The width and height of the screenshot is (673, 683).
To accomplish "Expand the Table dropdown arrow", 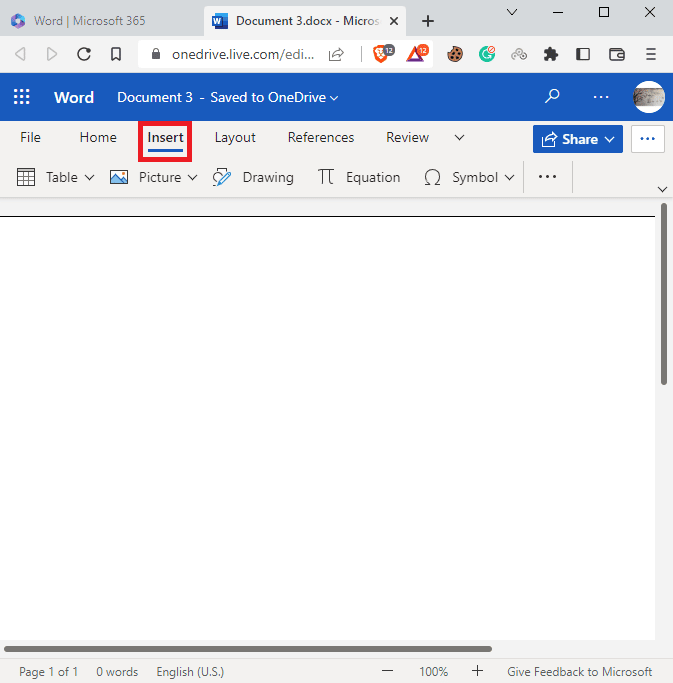I will point(89,178).
